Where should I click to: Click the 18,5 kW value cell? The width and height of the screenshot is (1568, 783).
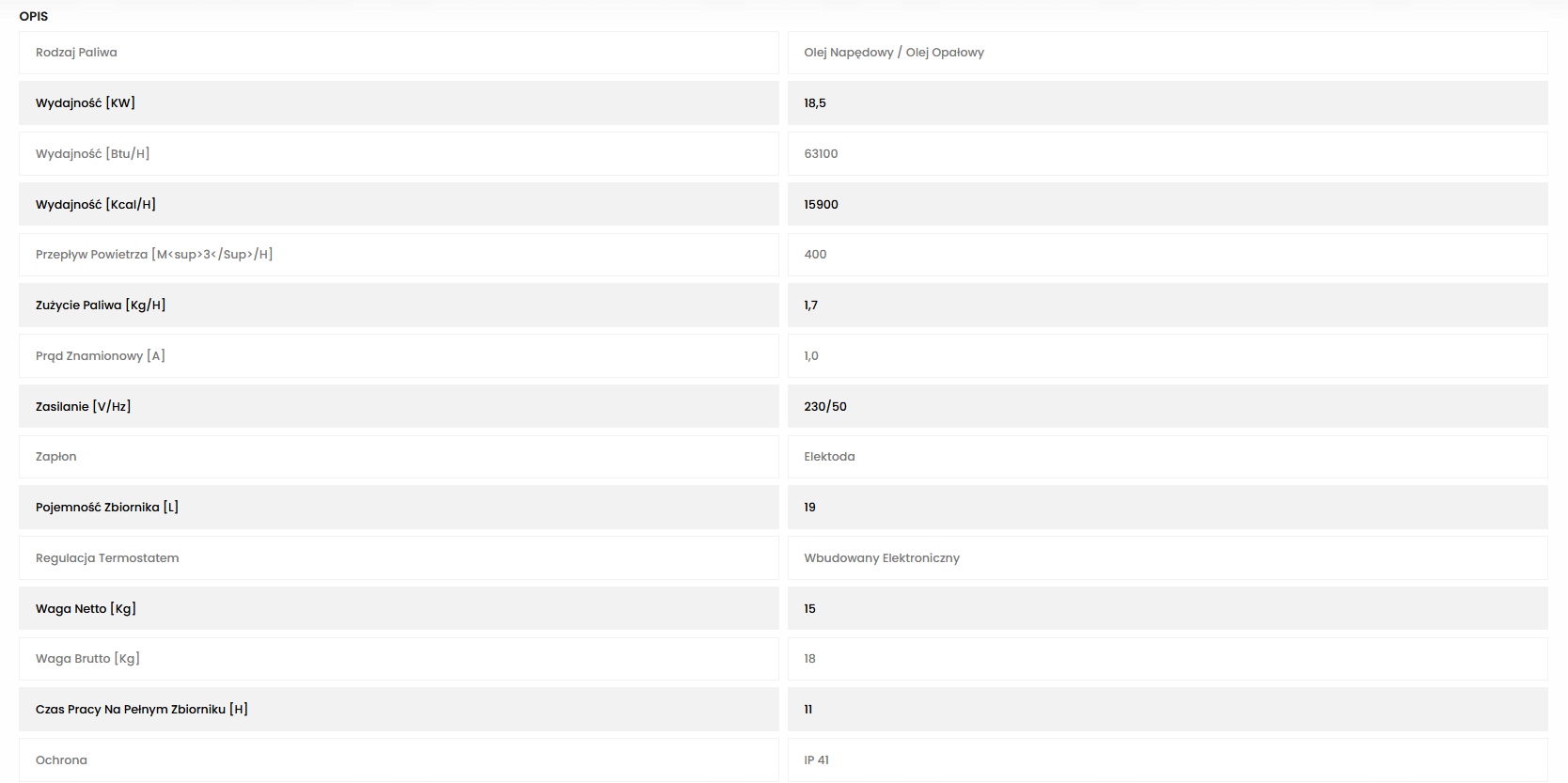coord(815,103)
